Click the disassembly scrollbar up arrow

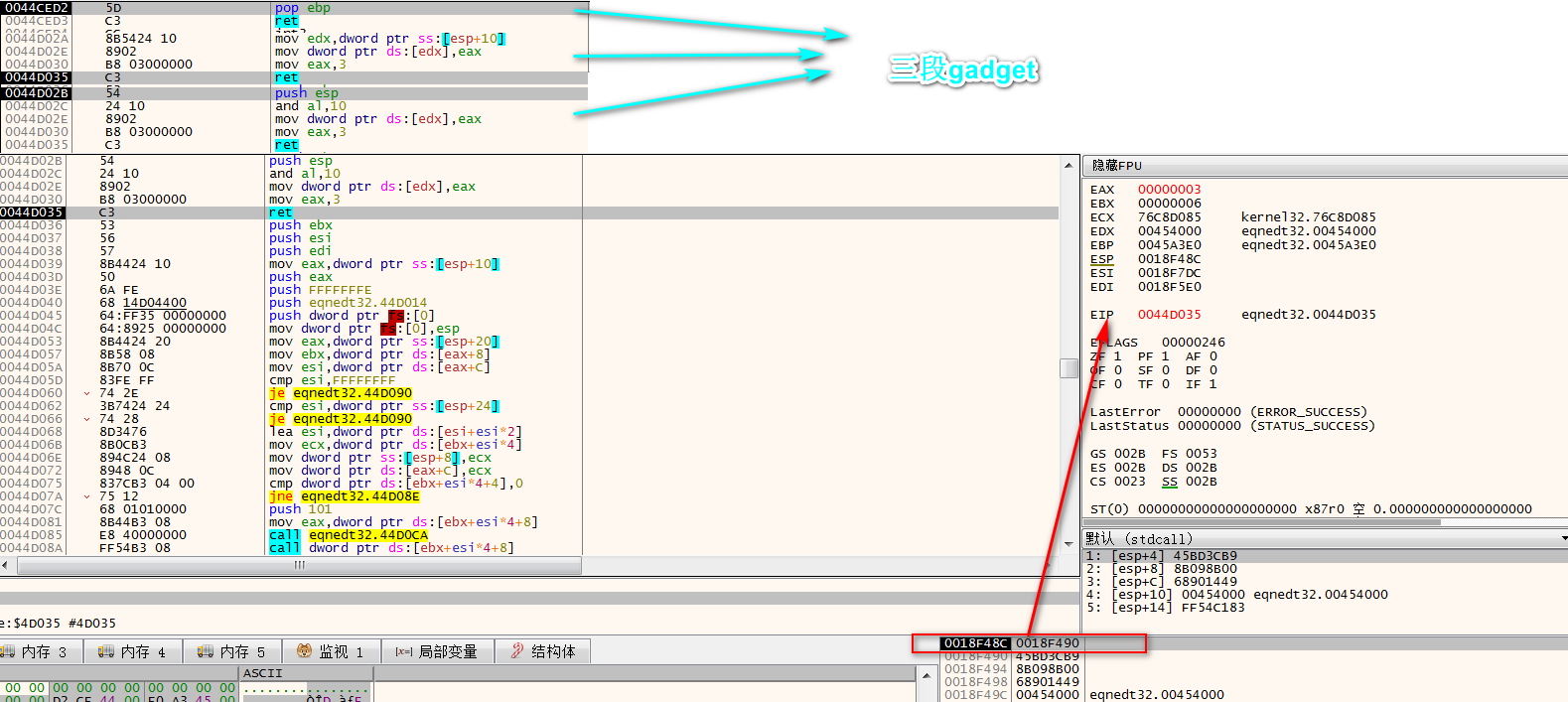1069,165
